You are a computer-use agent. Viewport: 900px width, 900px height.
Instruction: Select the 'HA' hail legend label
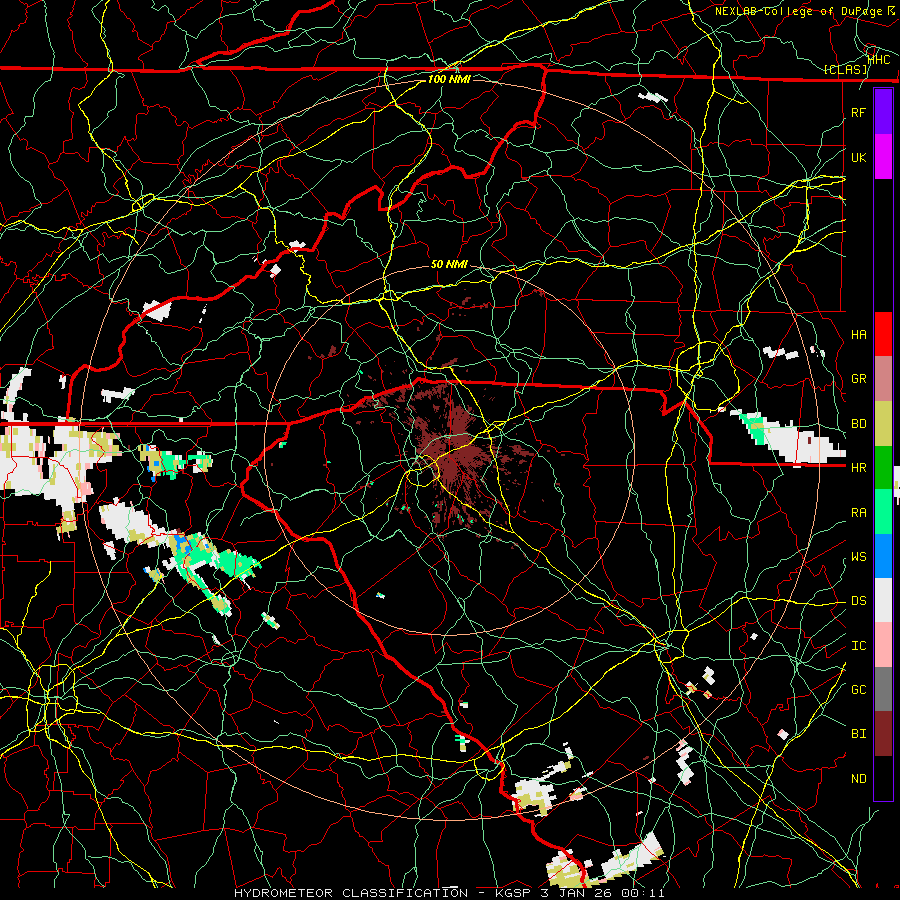[x=858, y=334]
